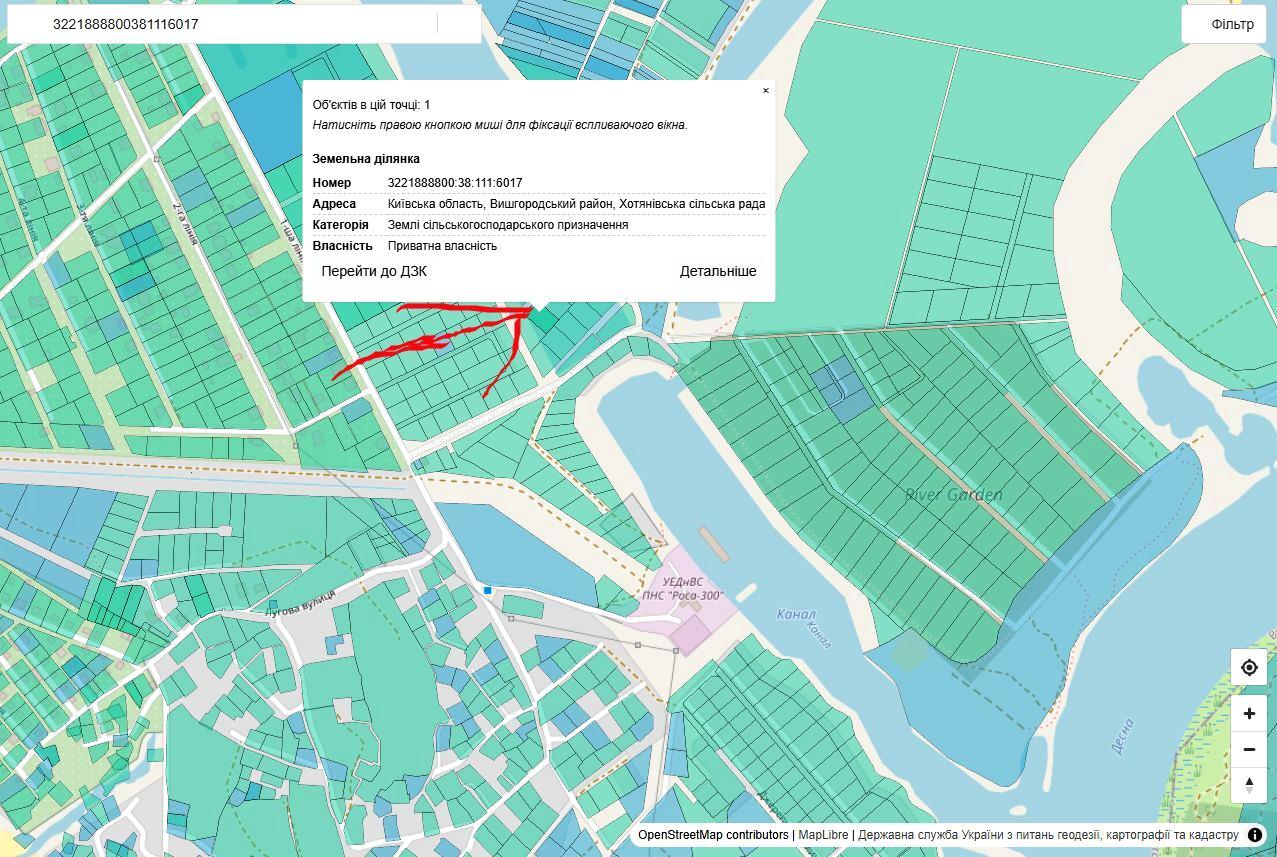The image size is (1277, 857).
Task: Click the small blue square map marker
Action: [x=488, y=591]
